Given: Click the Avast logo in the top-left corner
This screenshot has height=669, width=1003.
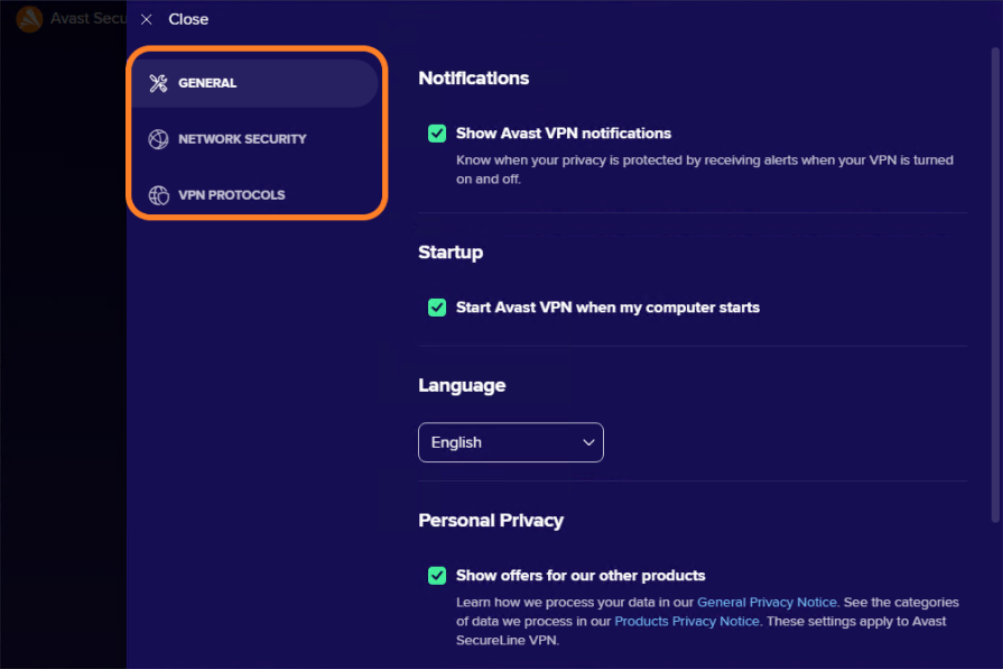Looking at the screenshot, I should point(30,19).
